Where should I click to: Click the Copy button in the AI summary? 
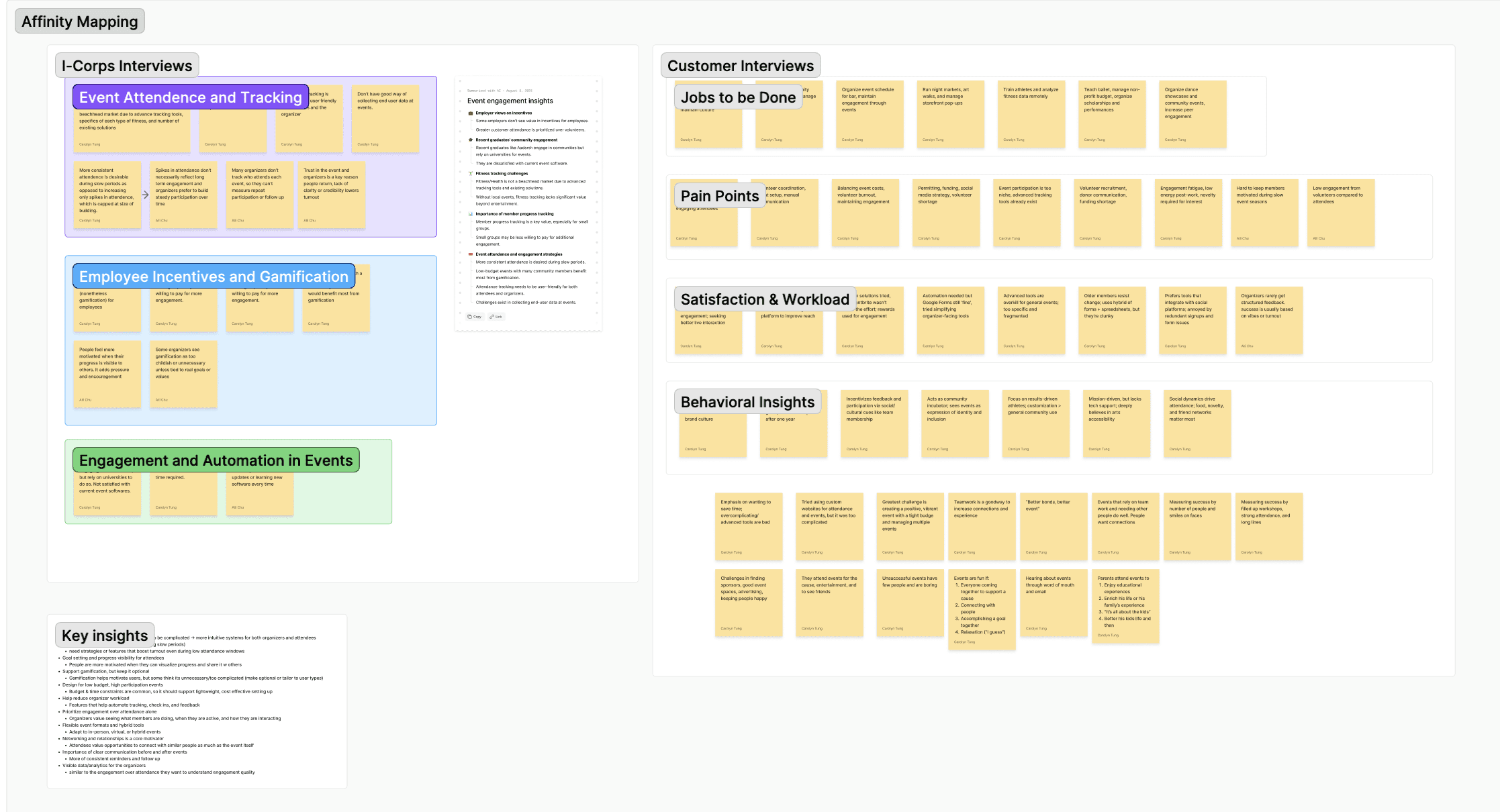click(x=475, y=317)
